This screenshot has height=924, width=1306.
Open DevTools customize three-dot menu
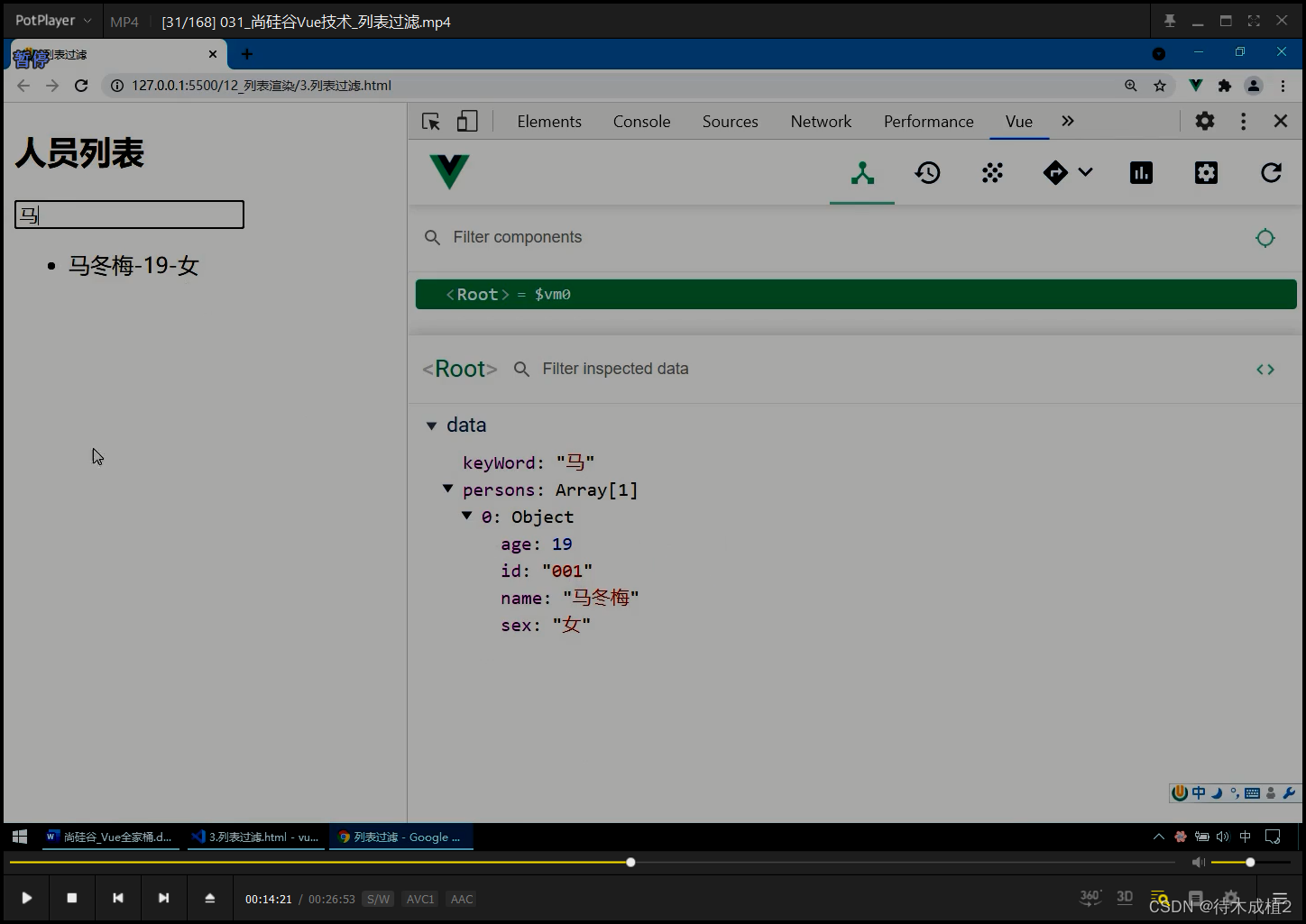click(1243, 121)
